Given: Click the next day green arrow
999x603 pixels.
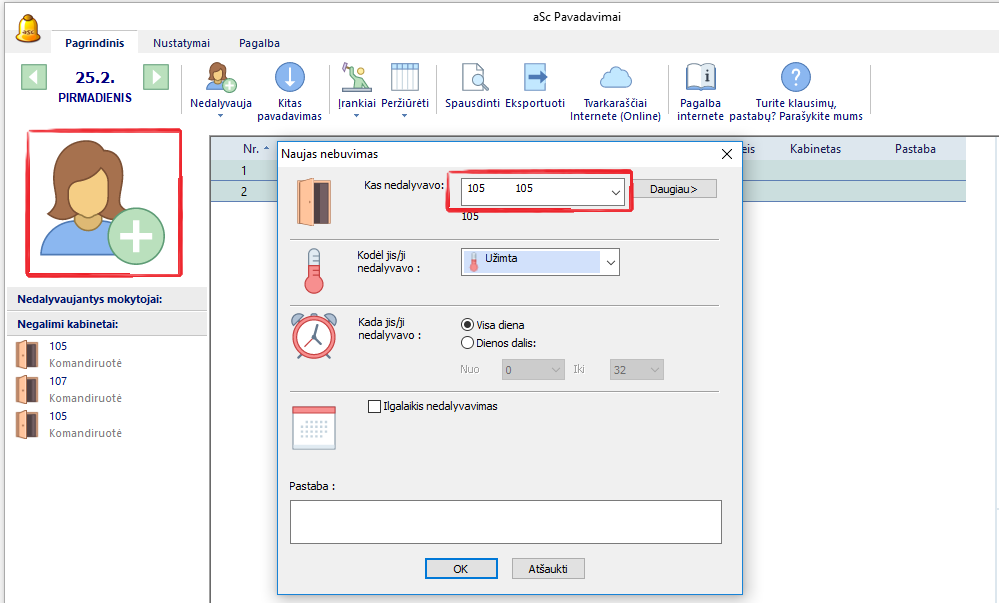Looking at the screenshot, I should point(155,78).
